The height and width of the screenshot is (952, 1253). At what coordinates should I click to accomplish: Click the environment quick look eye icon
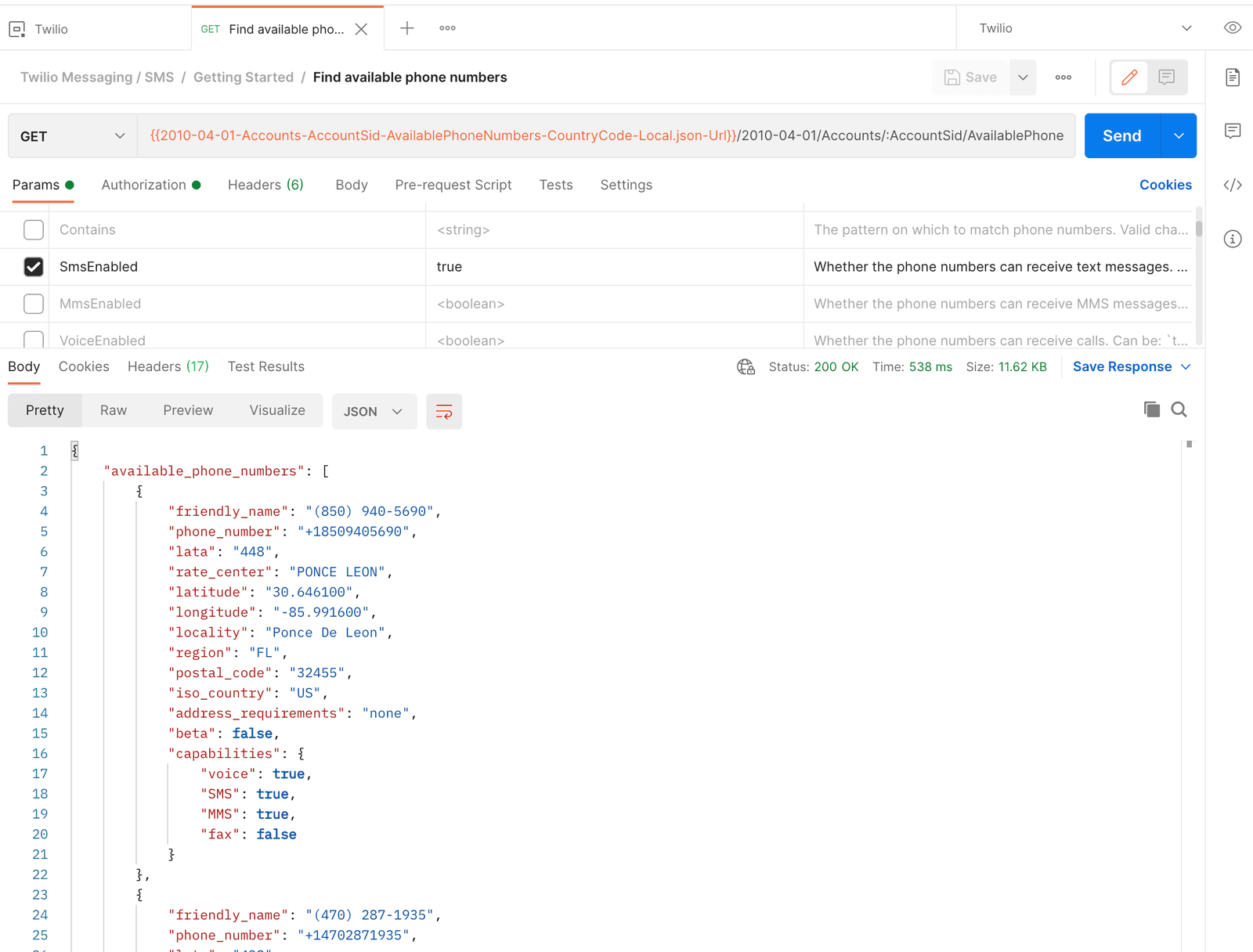coord(1231,27)
